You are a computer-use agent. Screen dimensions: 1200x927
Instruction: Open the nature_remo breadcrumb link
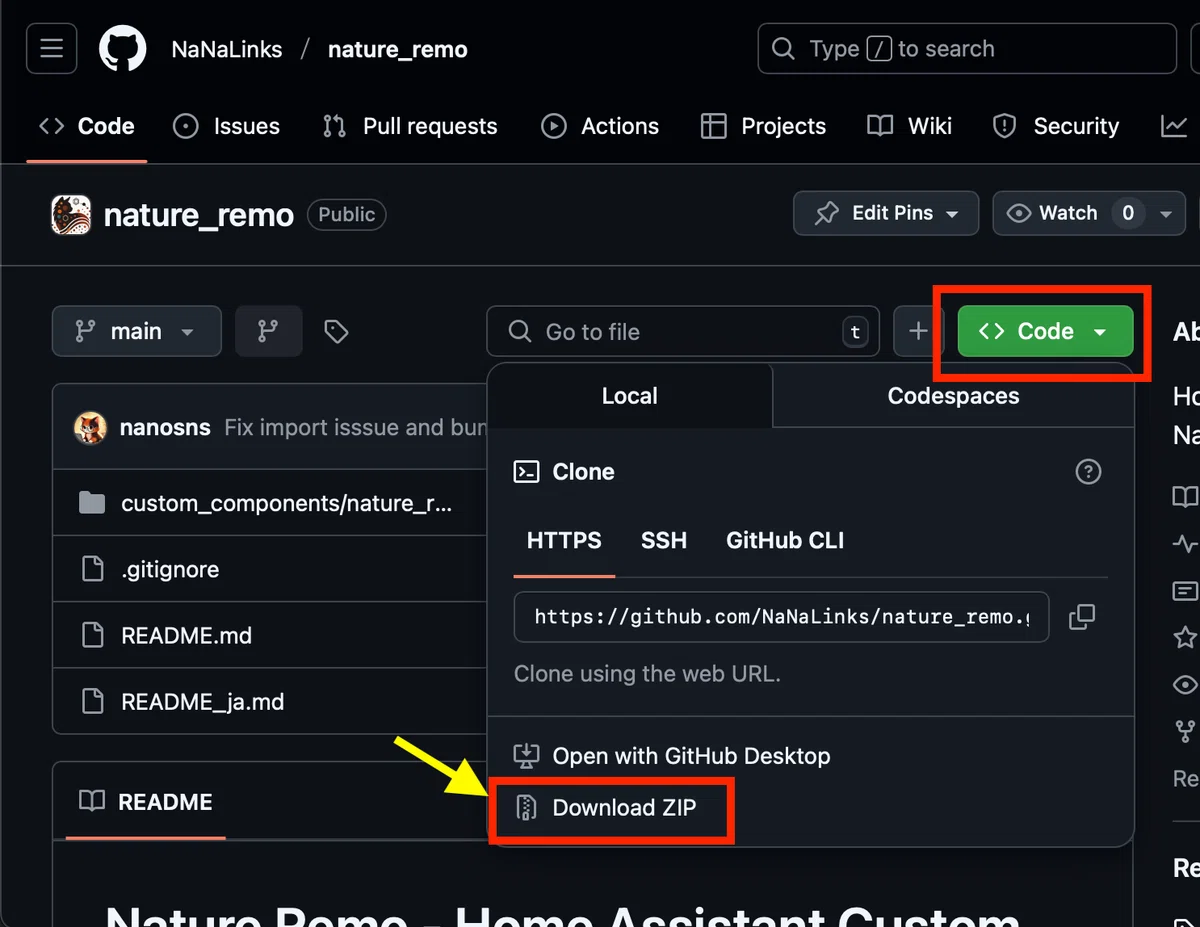(398, 49)
